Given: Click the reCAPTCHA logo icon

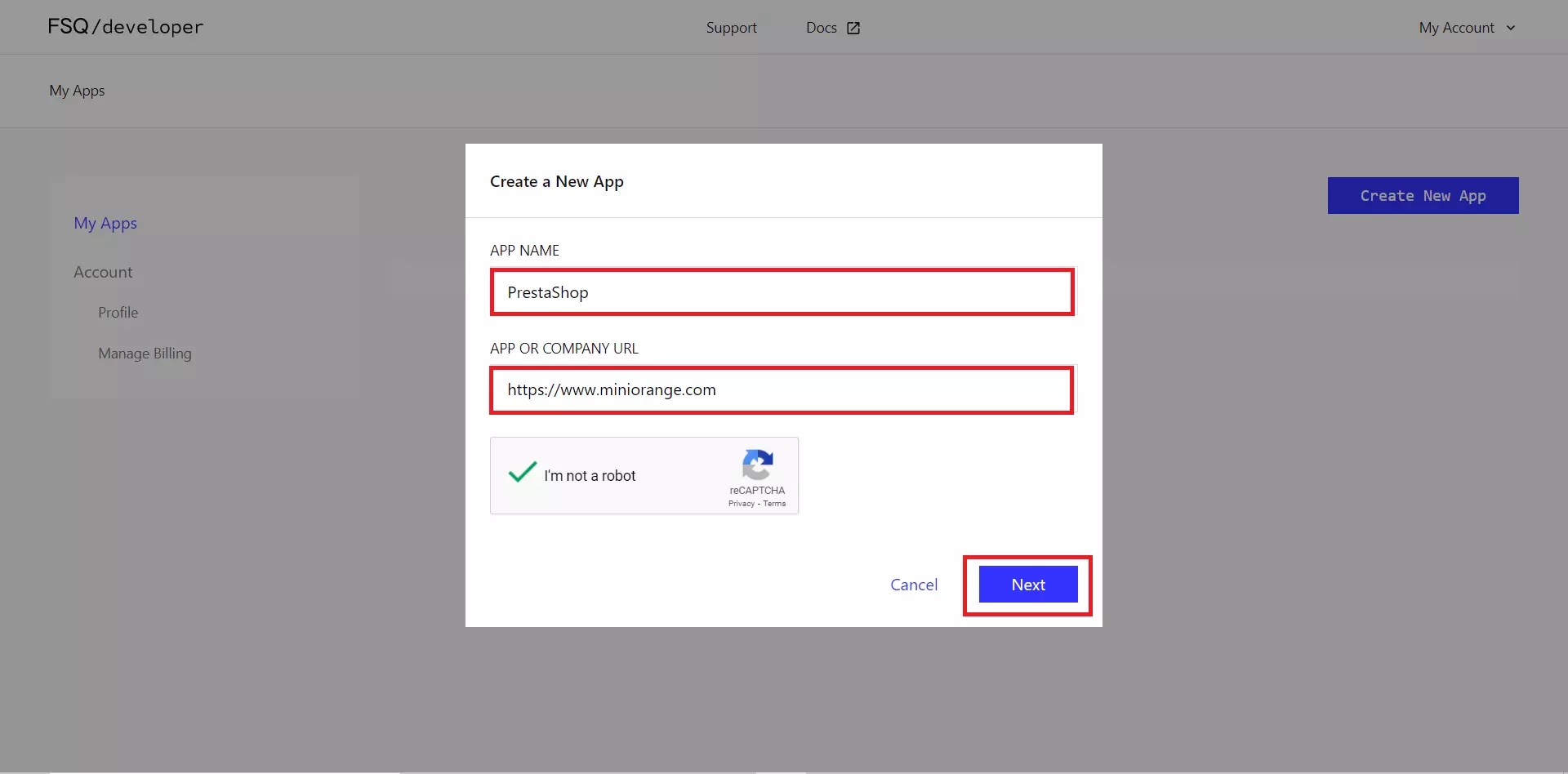Looking at the screenshot, I should point(757,465).
